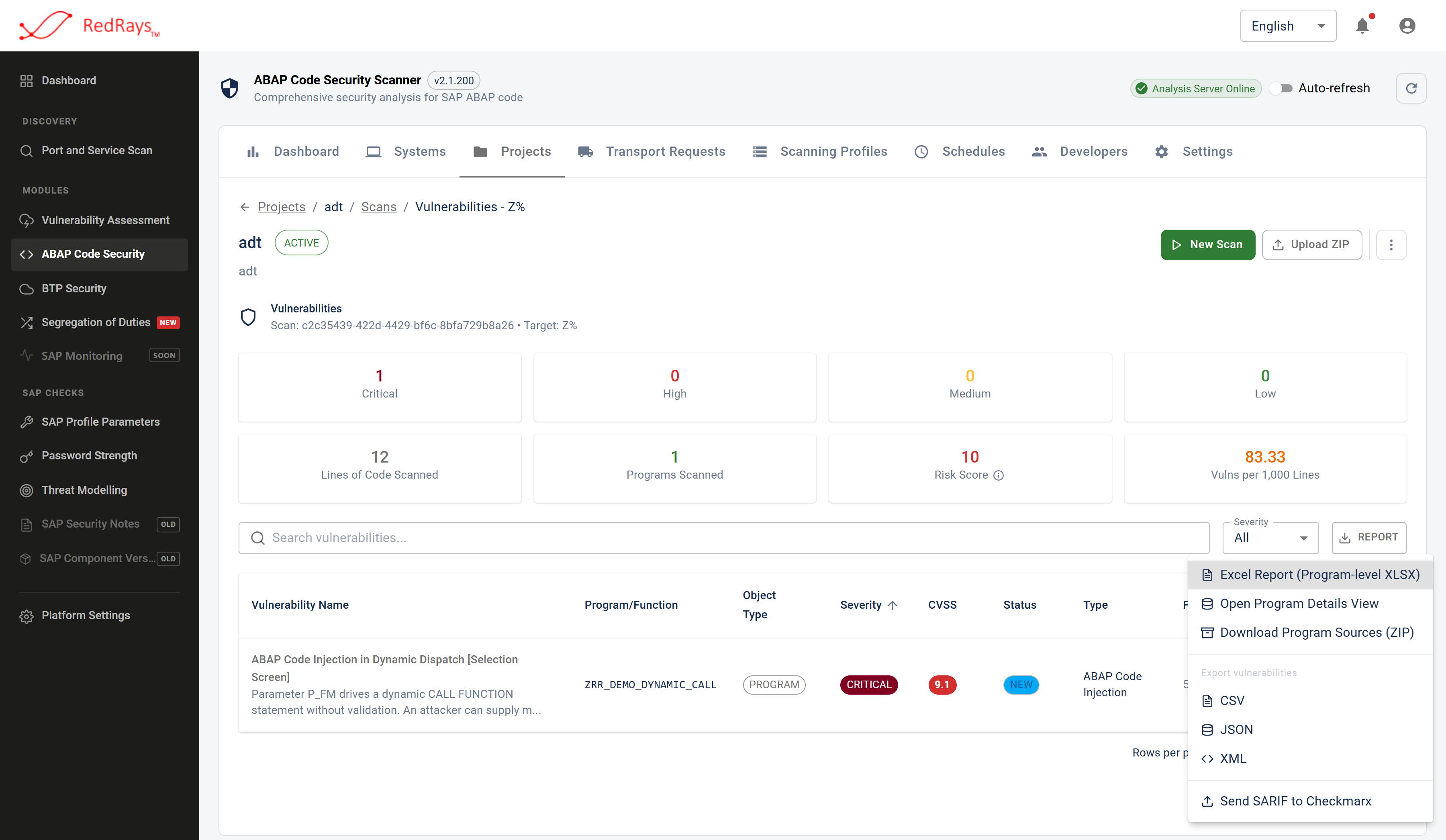The width and height of the screenshot is (1446, 840).
Task: Click the Low count card
Action: coord(1265,387)
